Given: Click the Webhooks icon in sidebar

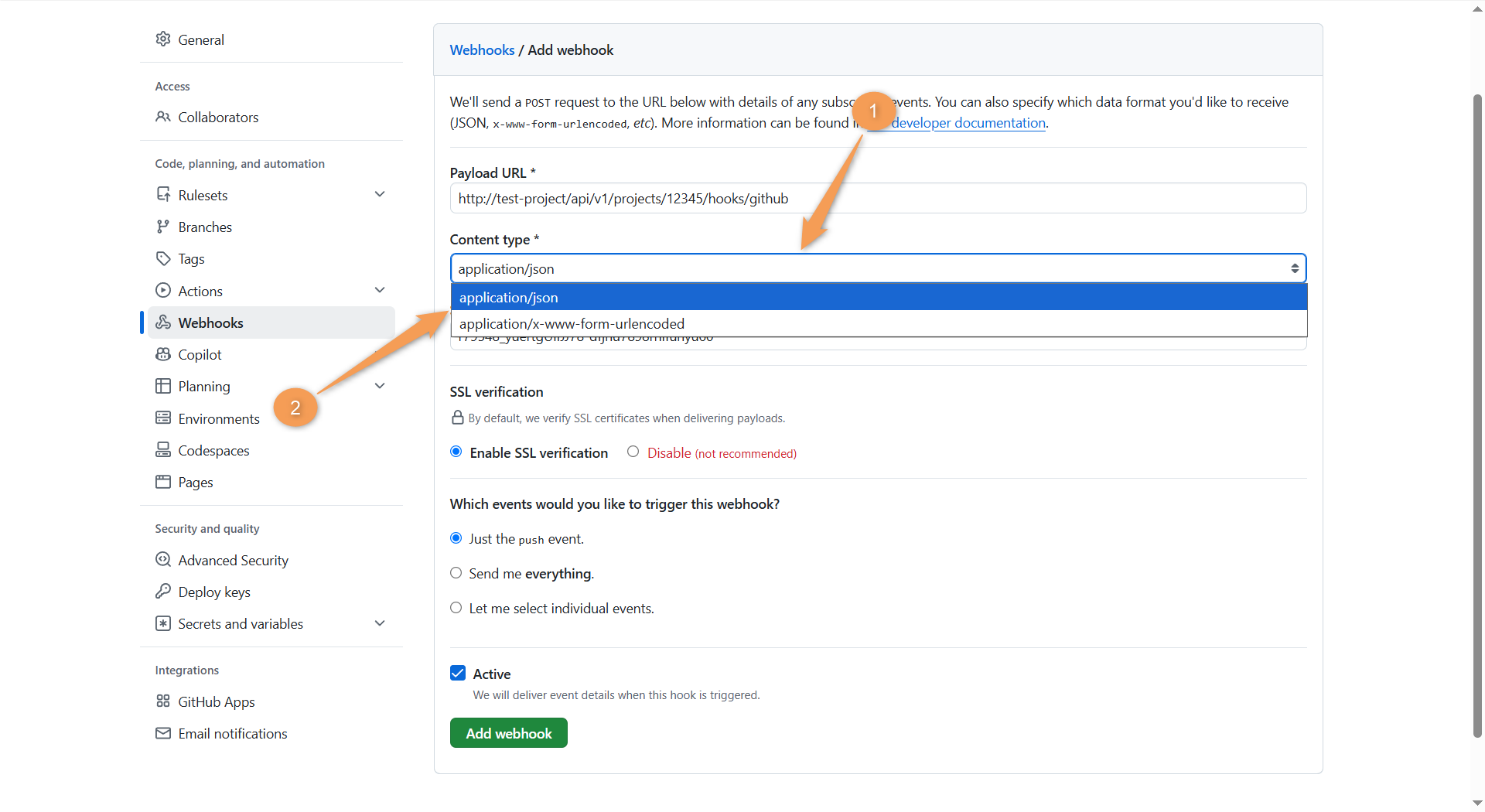Looking at the screenshot, I should 163,322.
